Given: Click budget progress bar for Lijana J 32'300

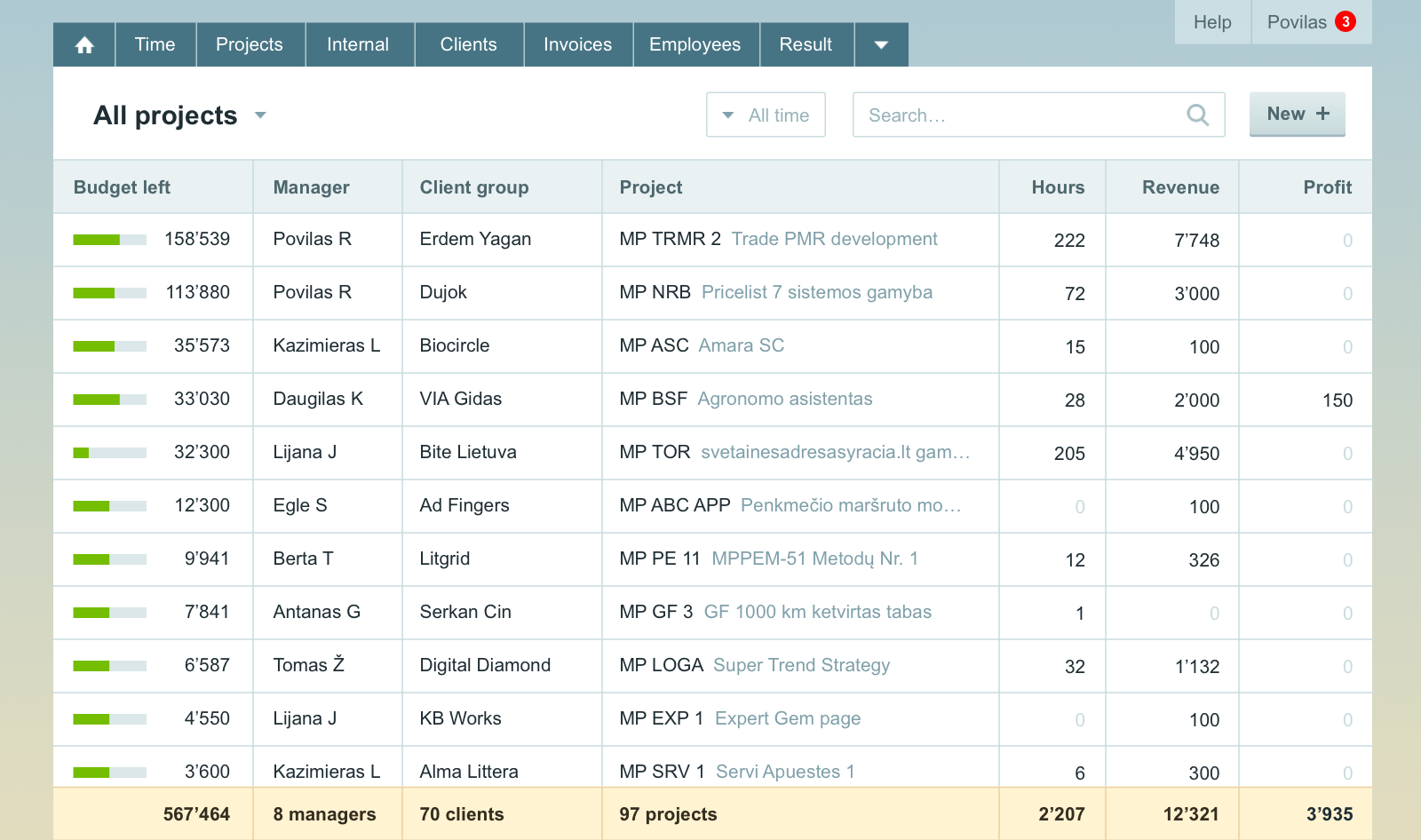Looking at the screenshot, I should [x=109, y=453].
